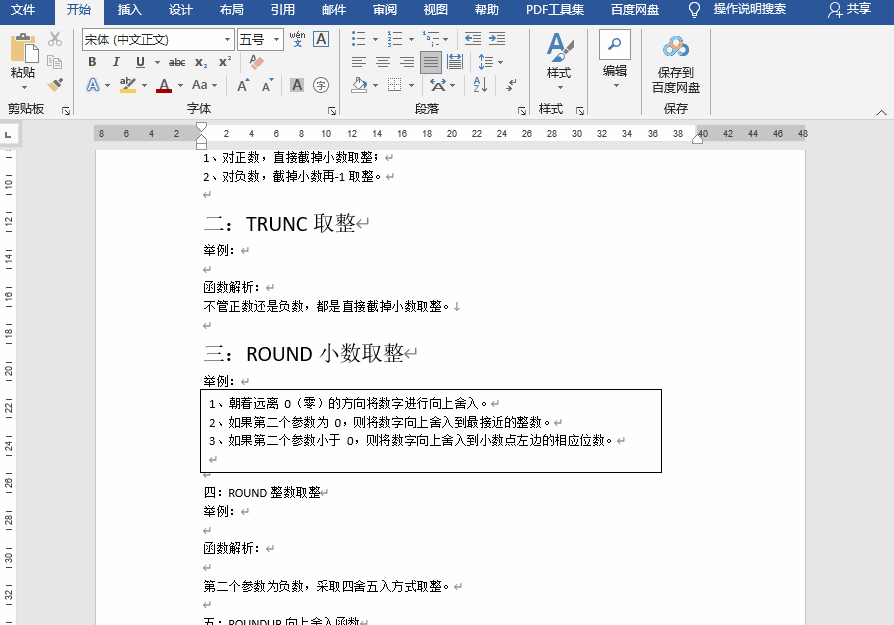The image size is (894, 625).
Task: Switch to the 设计 (Design) tab
Action: coord(181,10)
